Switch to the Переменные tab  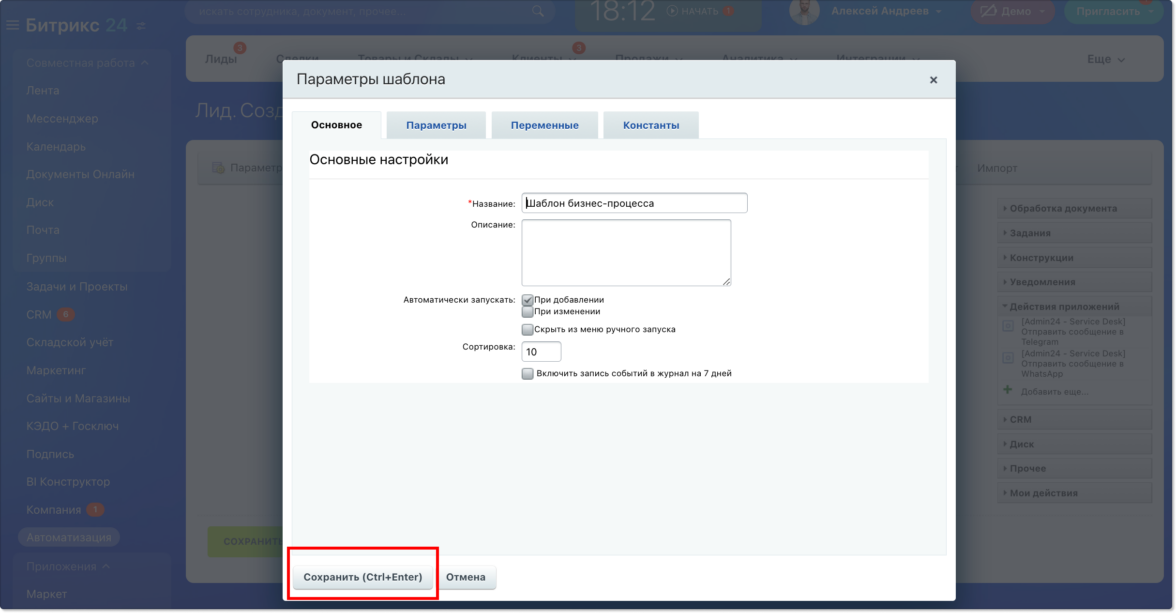[544, 125]
